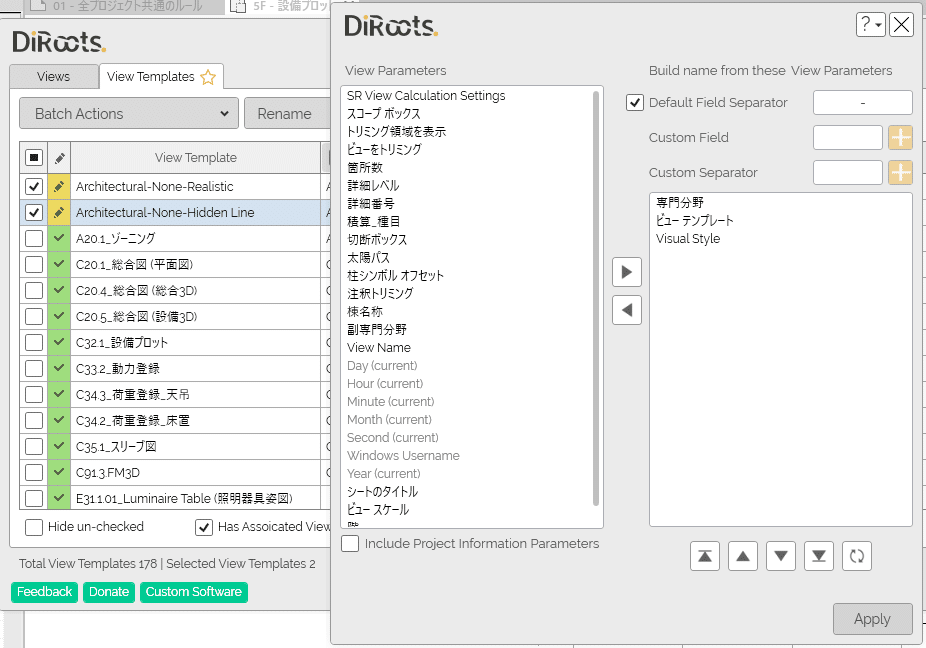Click inside the Custom Field text box
The height and width of the screenshot is (648, 926).
(847, 137)
